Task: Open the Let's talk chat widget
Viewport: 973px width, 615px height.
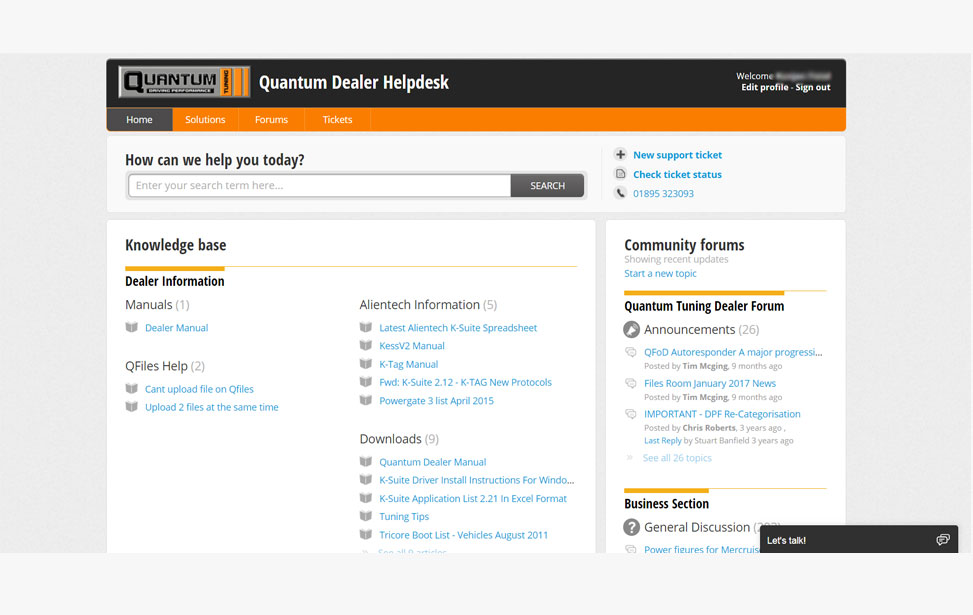Action: click(x=859, y=540)
